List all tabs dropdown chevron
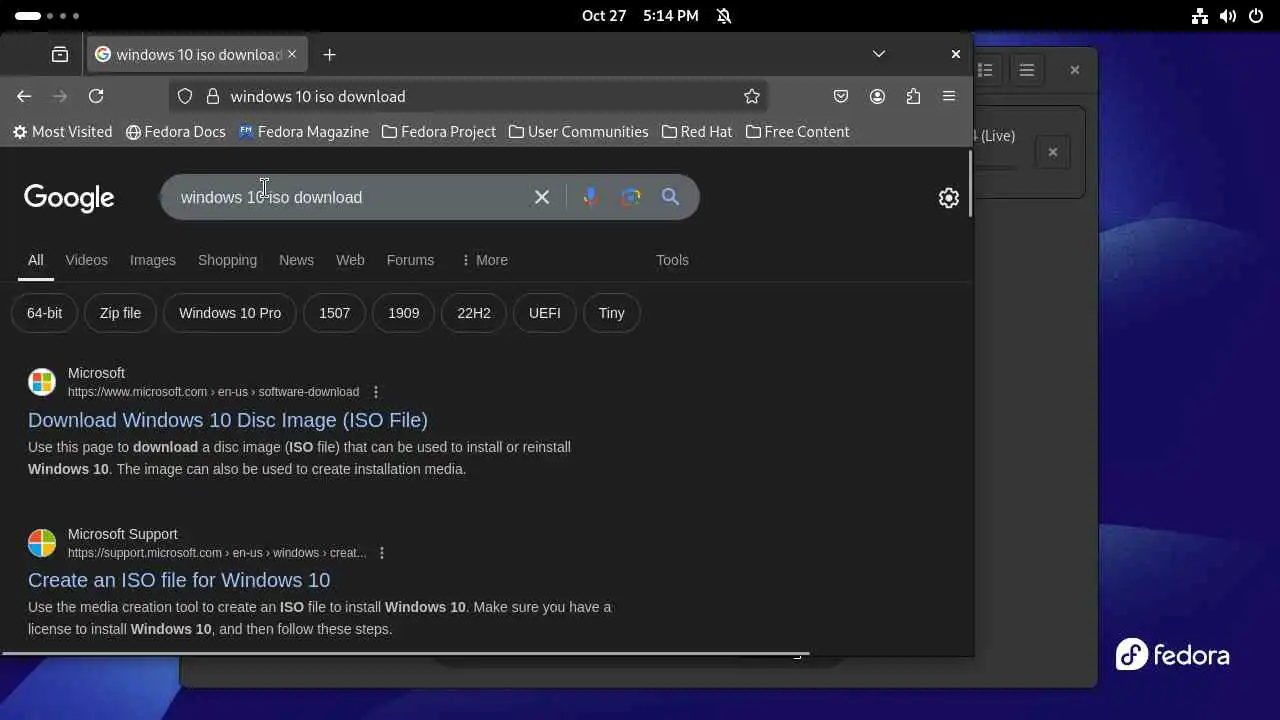1280x720 pixels. pyautogui.click(x=878, y=54)
